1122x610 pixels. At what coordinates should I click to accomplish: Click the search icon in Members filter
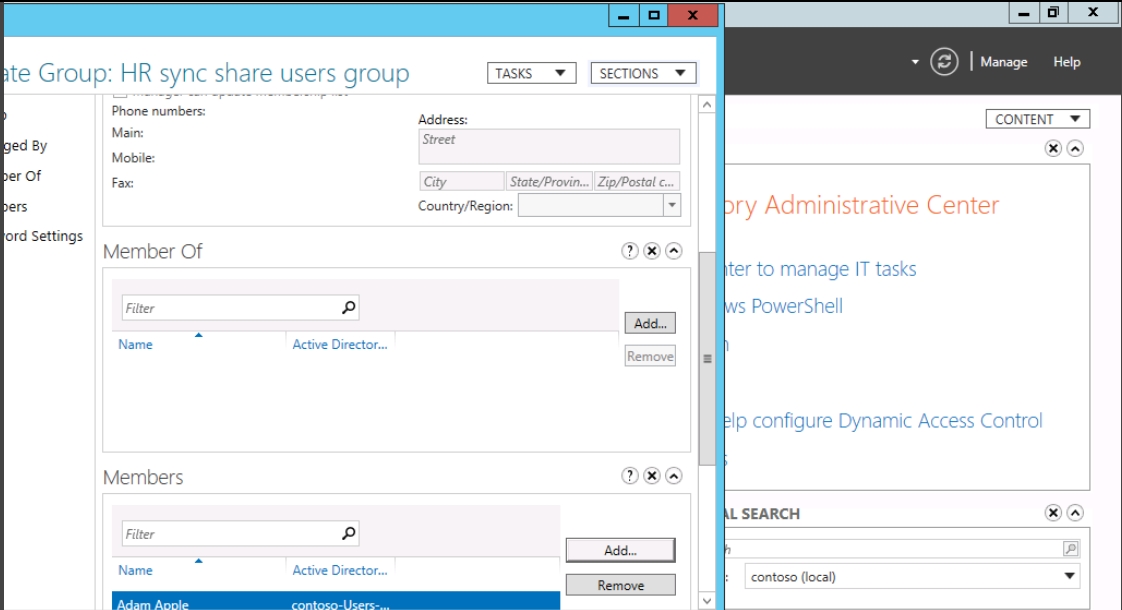coord(348,534)
